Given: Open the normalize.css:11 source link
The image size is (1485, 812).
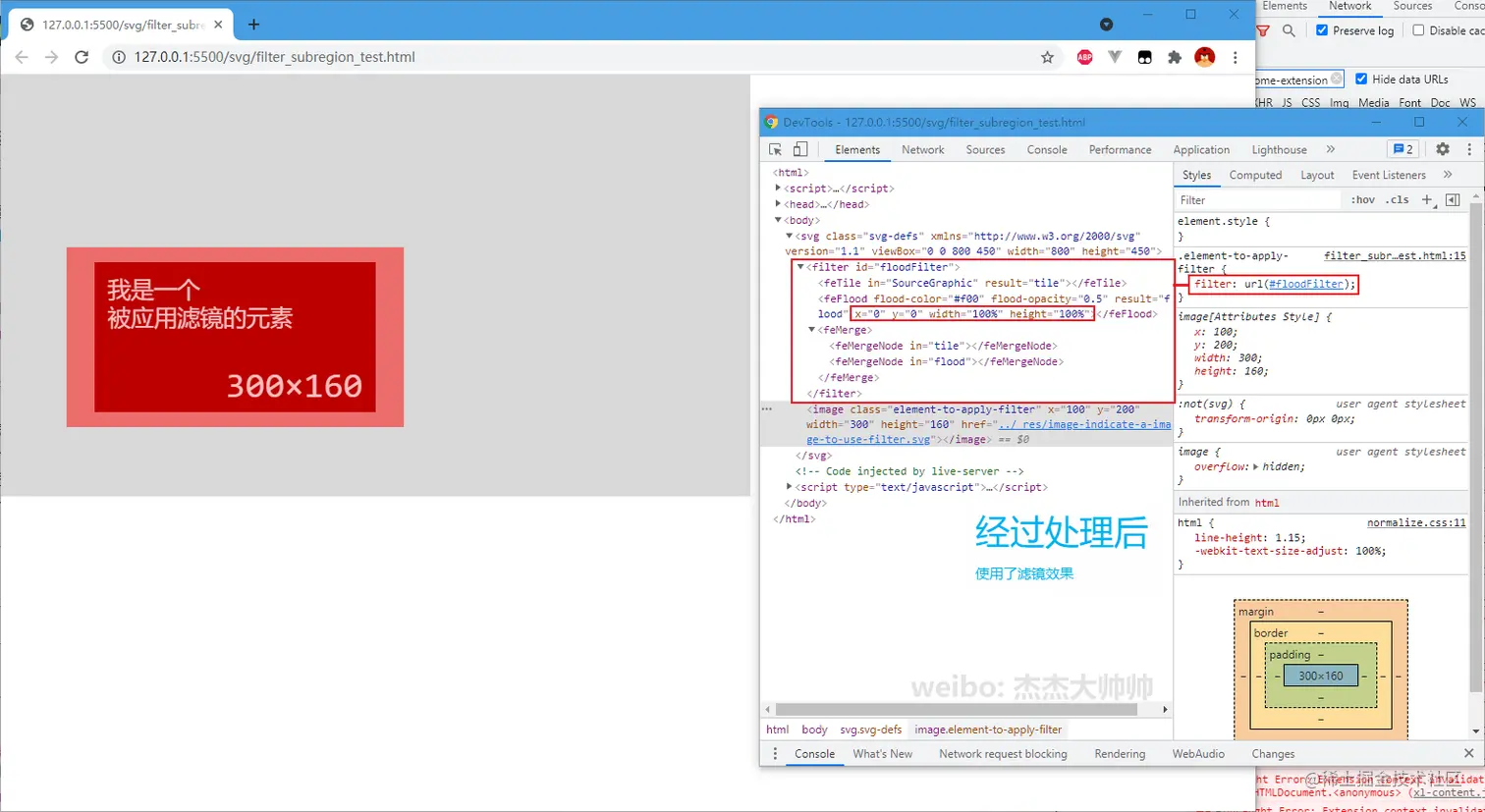Looking at the screenshot, I should [1416, 522].
